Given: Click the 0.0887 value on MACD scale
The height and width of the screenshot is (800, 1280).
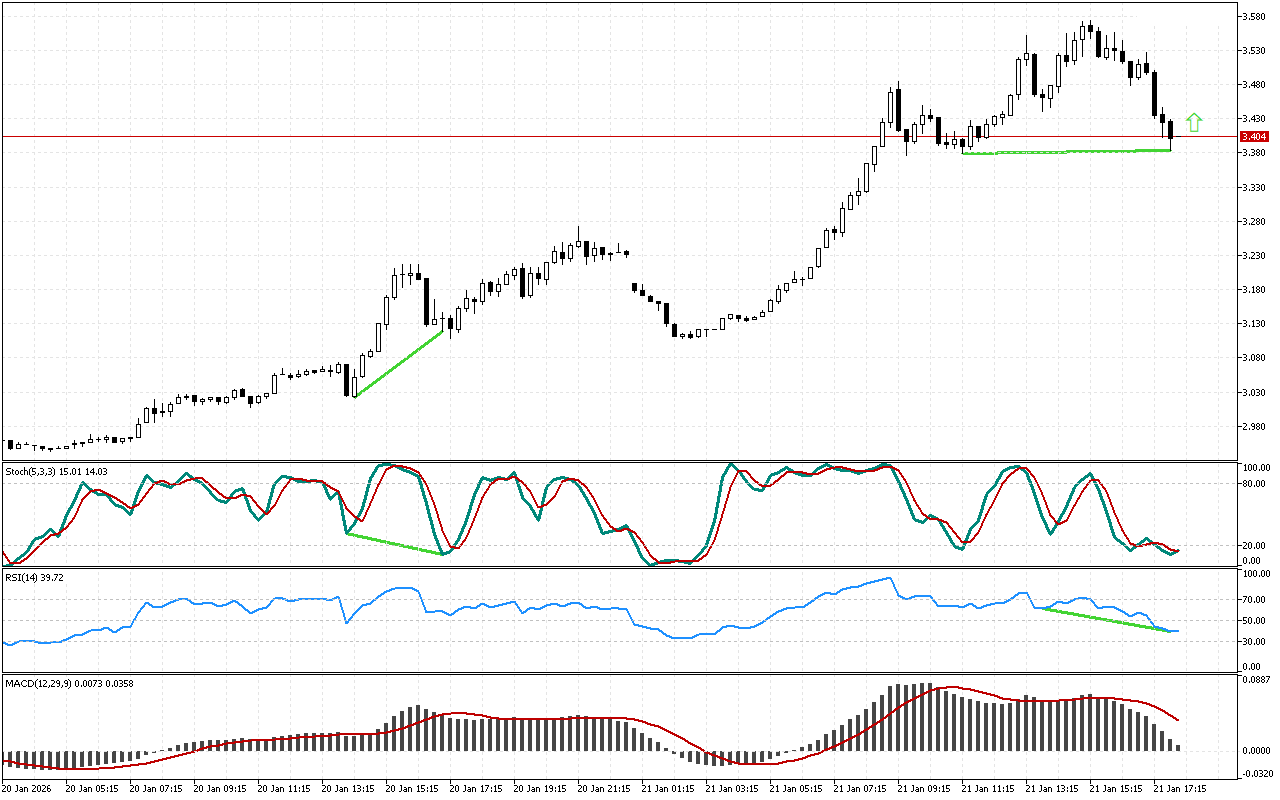Looking at the screenshot, I should pos(1255,680).
